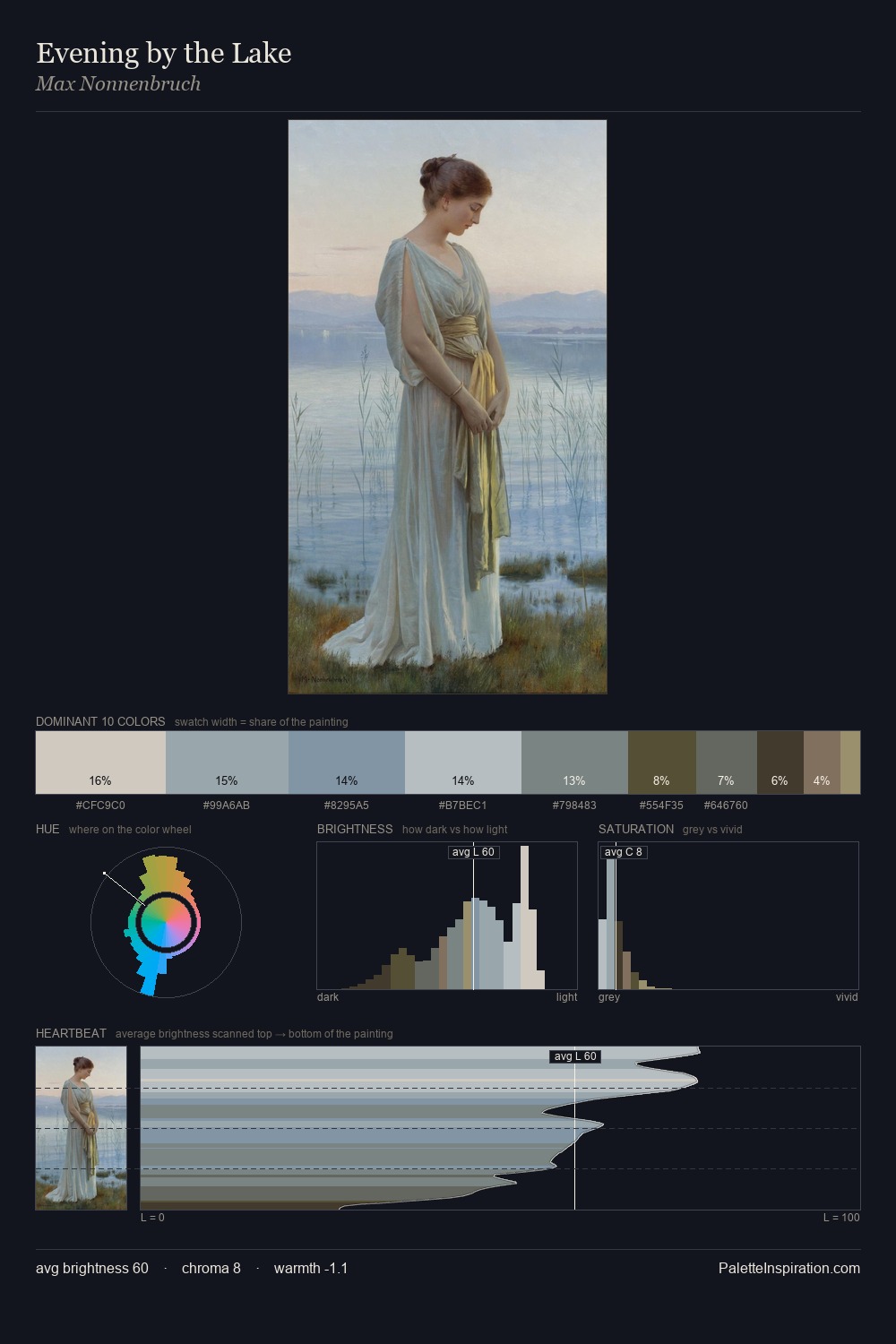The width and height of the screenshot is (896, 1344).
Task: Click the 'dark' axis label
Action: 328,997
